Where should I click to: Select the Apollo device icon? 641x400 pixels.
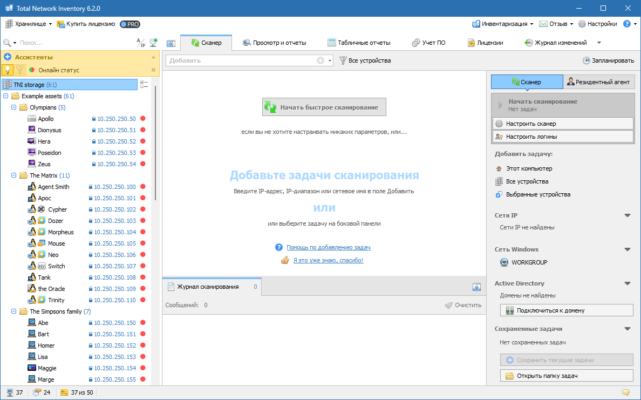[31, 119]
